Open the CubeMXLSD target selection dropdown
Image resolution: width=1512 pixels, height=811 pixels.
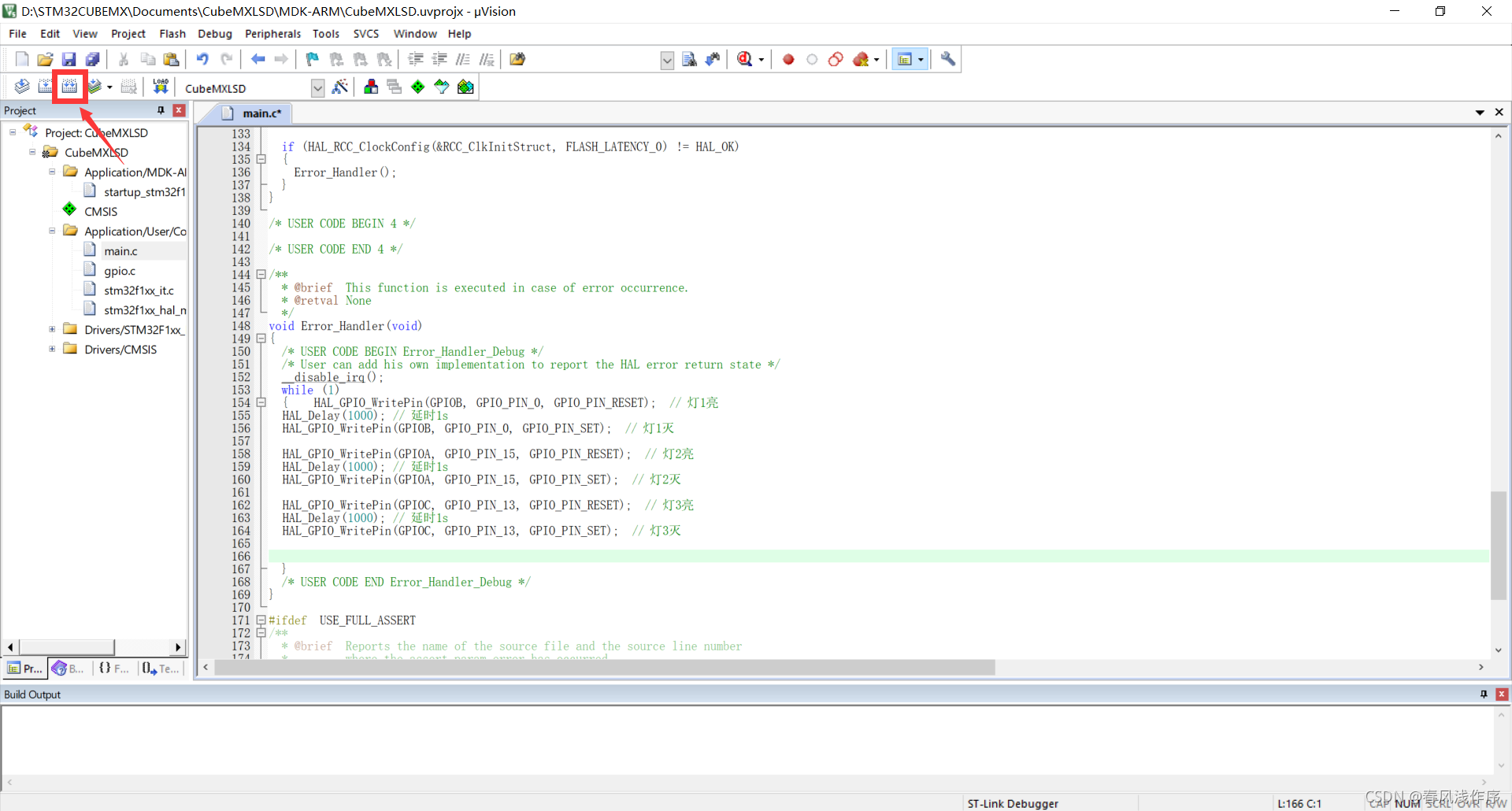(317, 87)
